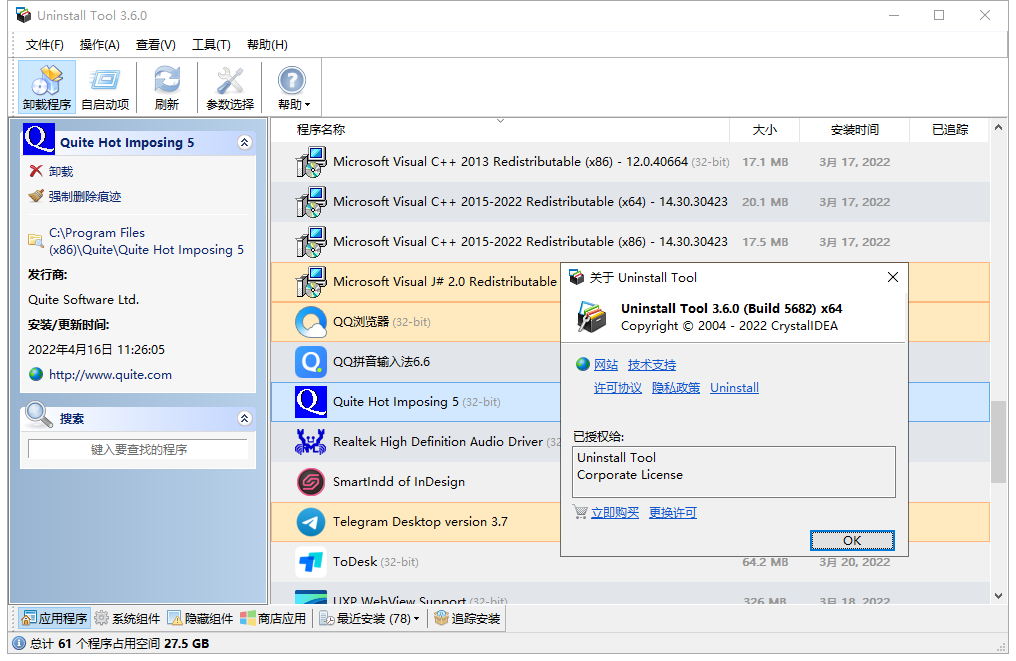Open the 隐私政策 privacy policy link
The height and width of the screenshot is (661, 1016).
(x=676, y=388)
